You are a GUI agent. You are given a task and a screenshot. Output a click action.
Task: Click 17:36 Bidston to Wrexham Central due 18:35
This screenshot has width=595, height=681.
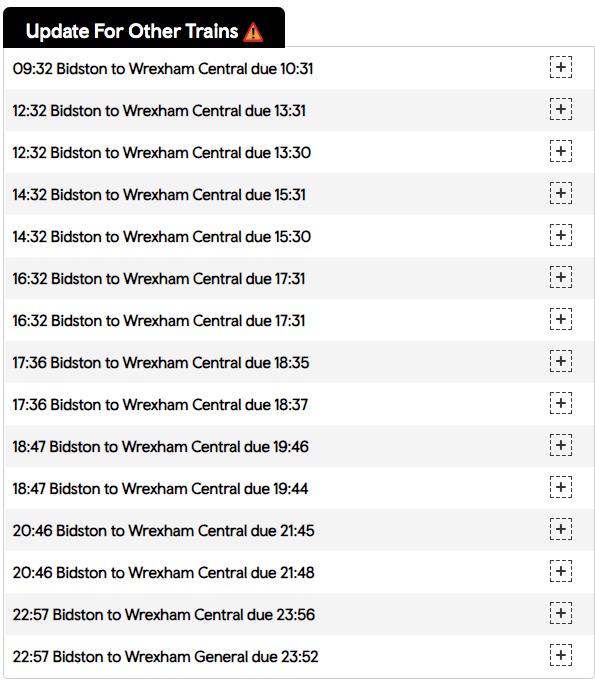click(161, 363)
